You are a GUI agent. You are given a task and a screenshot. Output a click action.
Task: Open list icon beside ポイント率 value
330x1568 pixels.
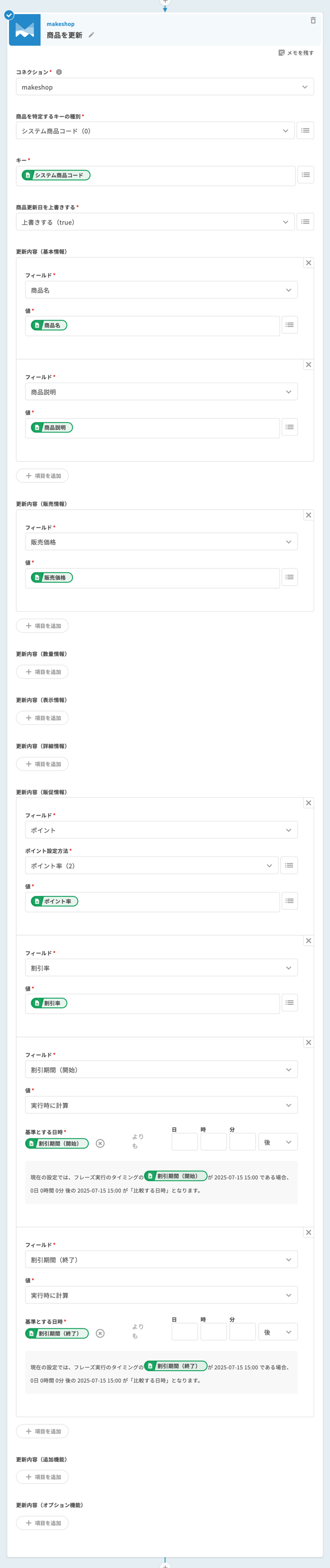(289, 901)
